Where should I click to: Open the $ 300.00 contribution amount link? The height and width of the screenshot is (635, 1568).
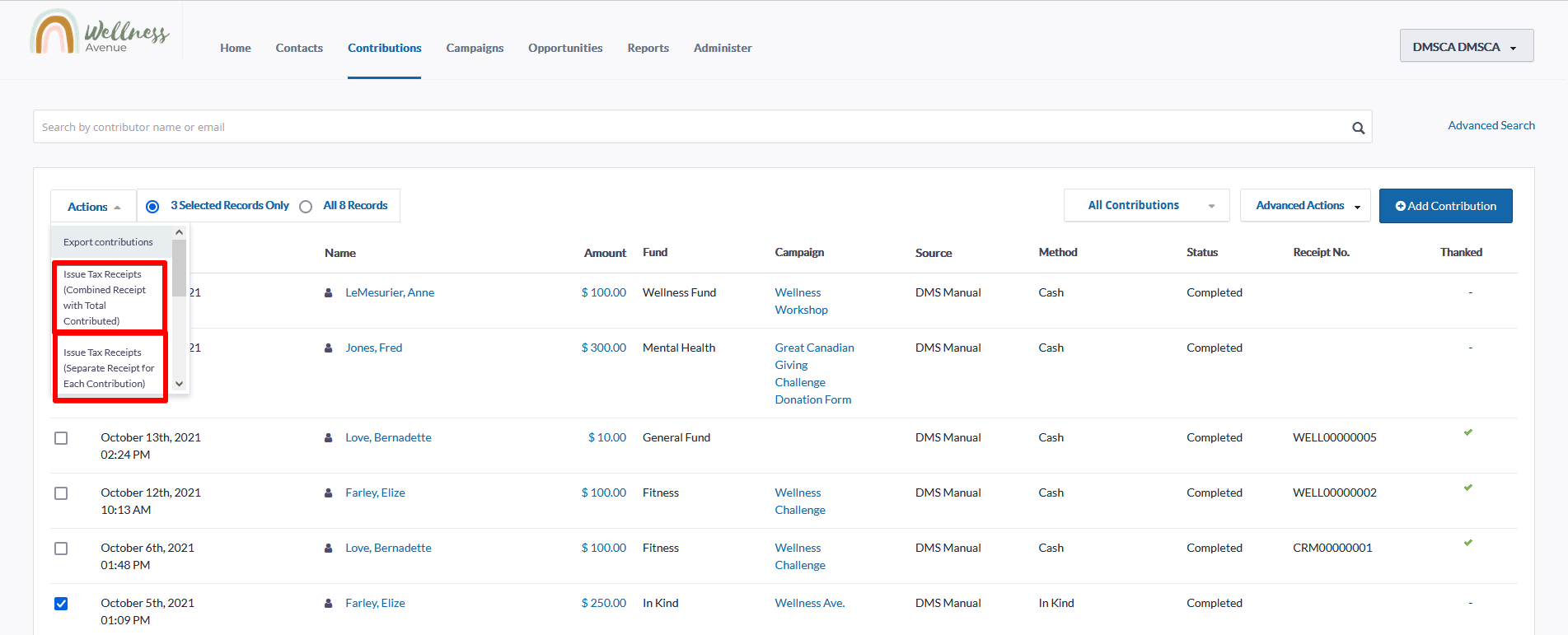[603, 348]
